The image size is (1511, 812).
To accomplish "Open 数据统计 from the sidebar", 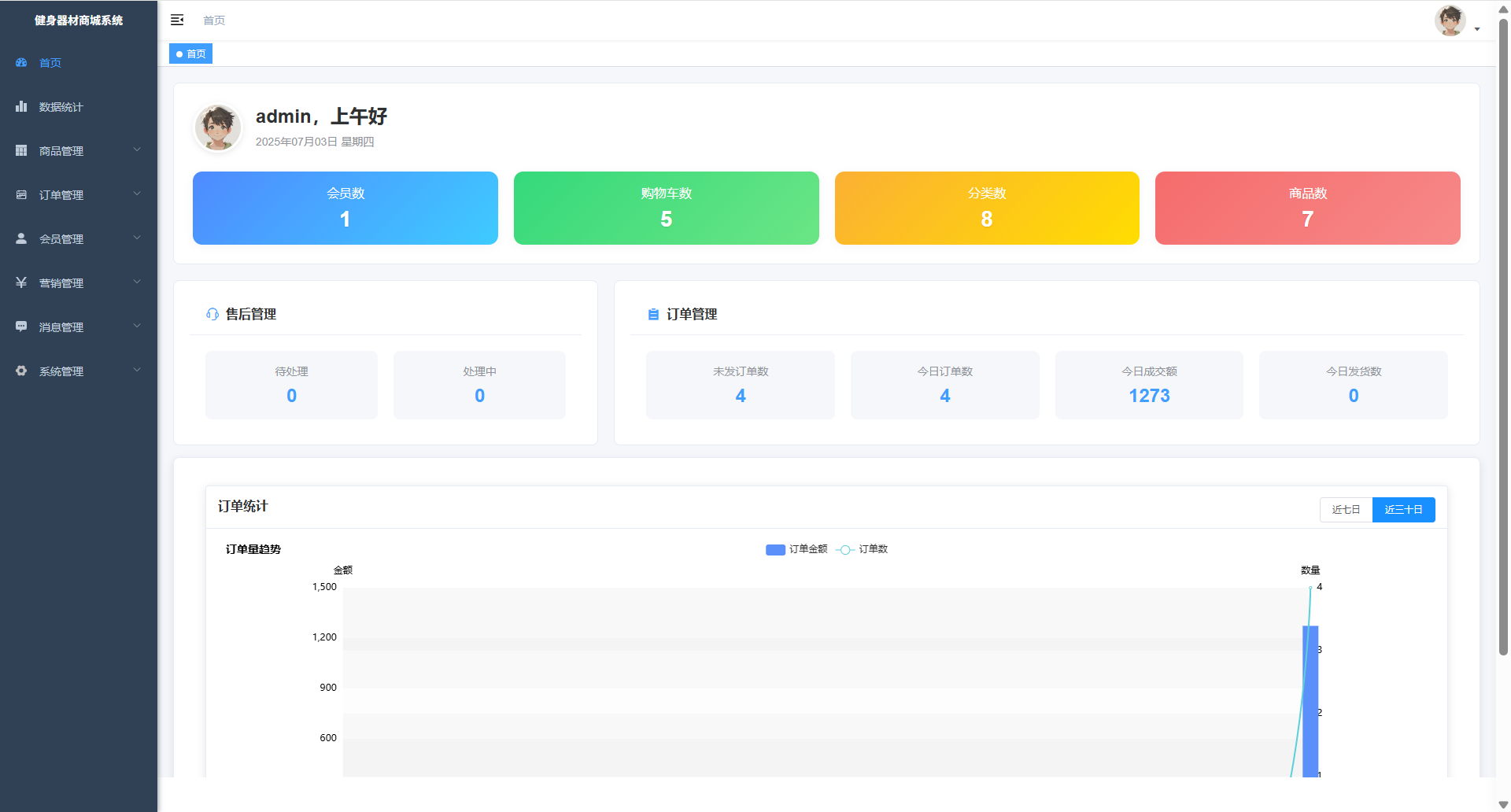I will (61, 107).
